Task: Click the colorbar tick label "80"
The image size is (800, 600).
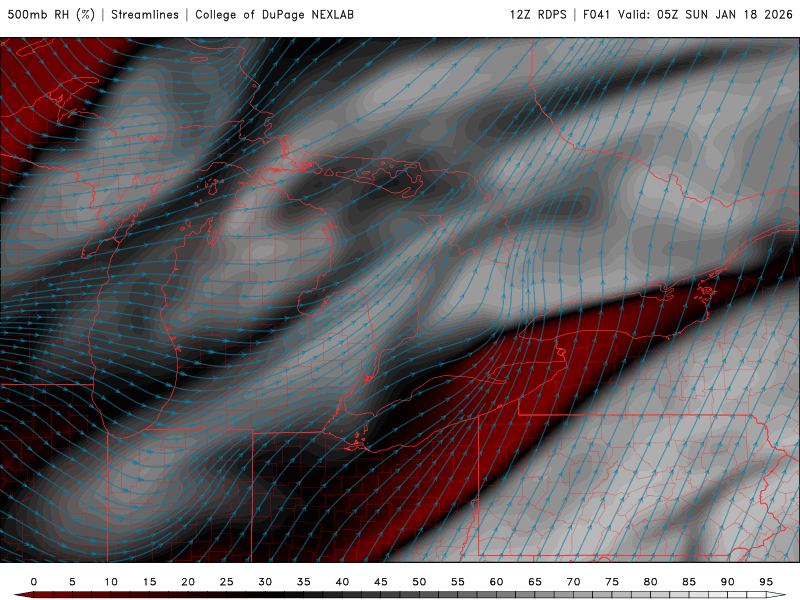Action: 650,582
